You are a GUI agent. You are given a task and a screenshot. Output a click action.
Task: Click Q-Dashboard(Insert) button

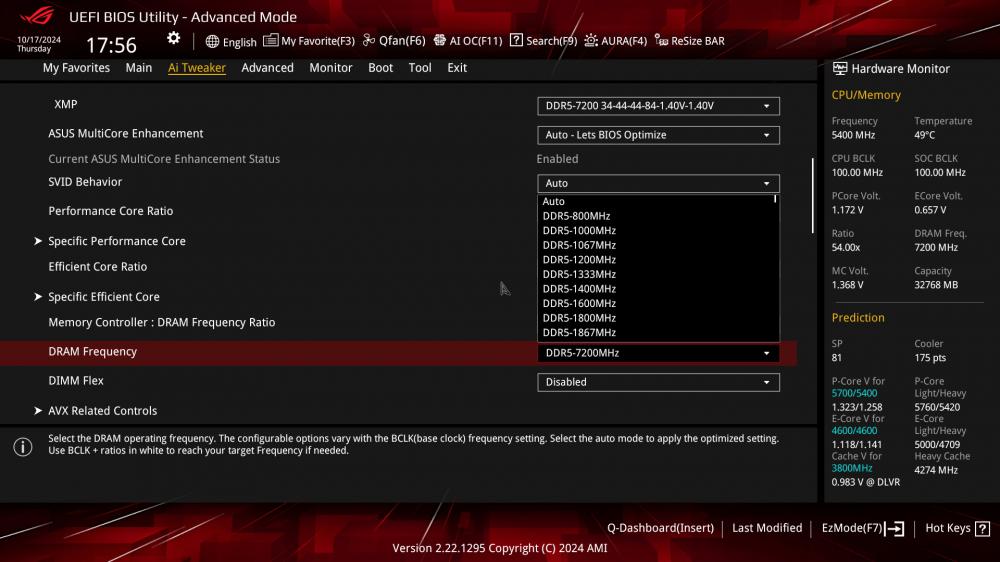point(660,528)
